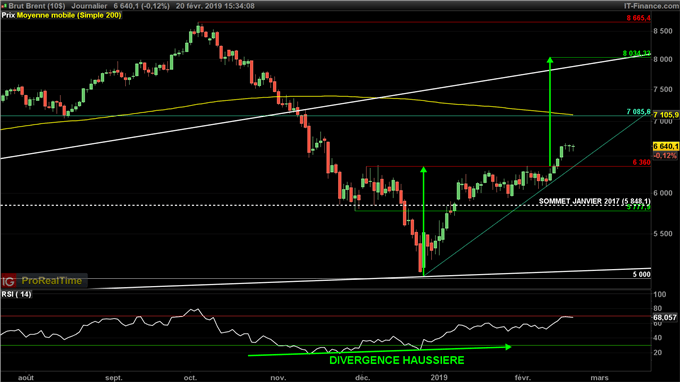Select the DIVERGENCE HAUSSIERE annotation text
Image resolution: width=680 pixels, height=382 pixels.
[397, 360]
